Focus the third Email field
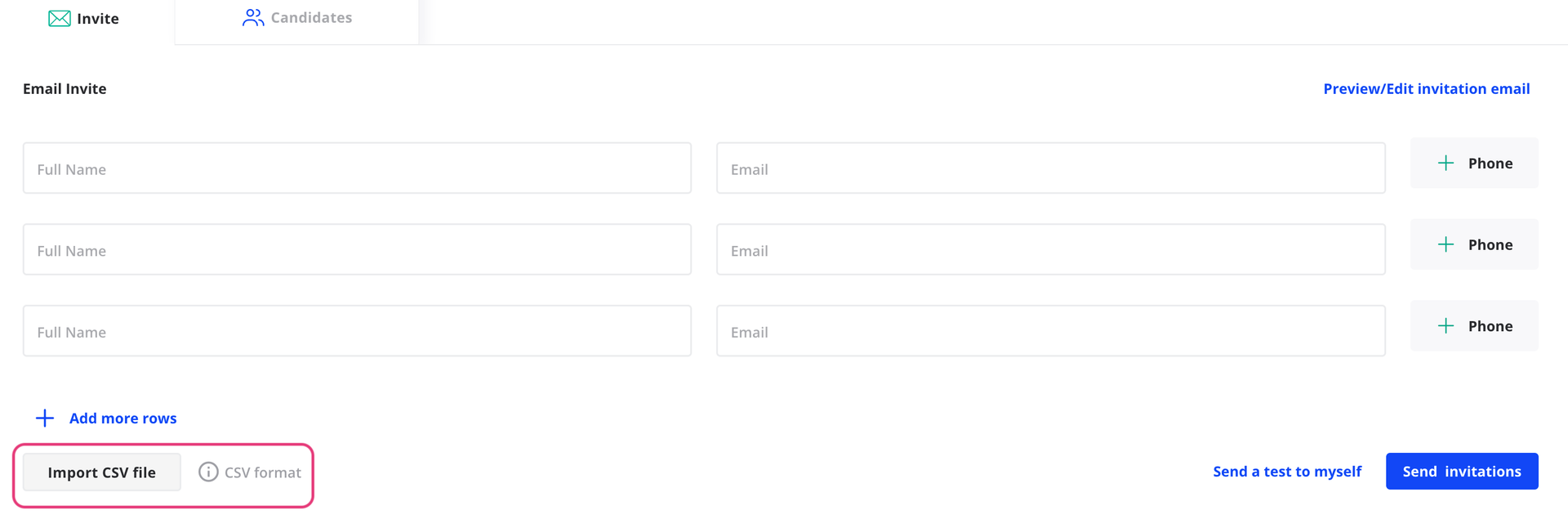 pyautogui.click(x=1051, y=331)
